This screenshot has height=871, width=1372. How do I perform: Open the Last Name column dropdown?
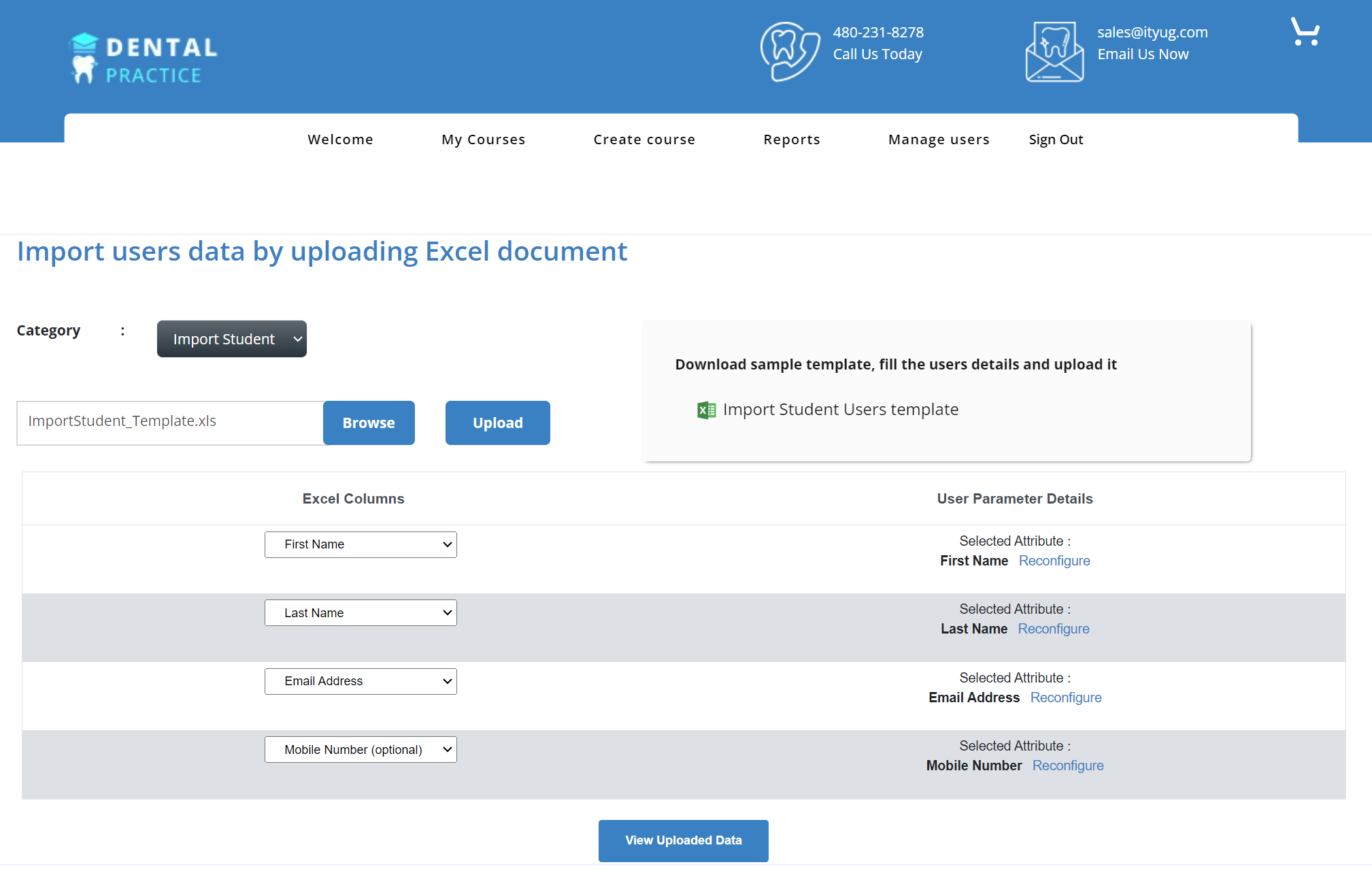tap(361, 613)
